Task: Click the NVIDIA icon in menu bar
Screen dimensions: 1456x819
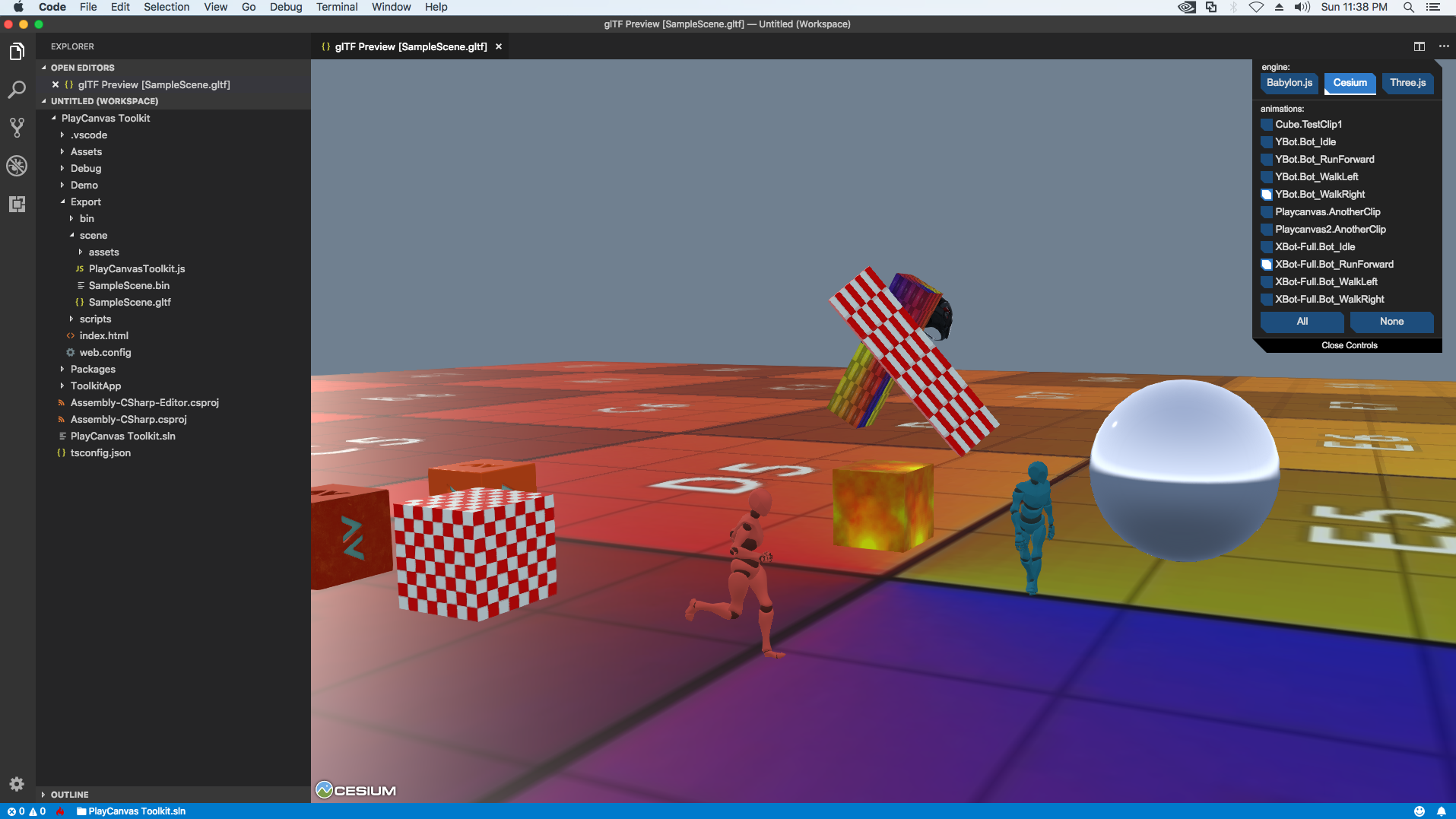Action: coord(1187,7)
